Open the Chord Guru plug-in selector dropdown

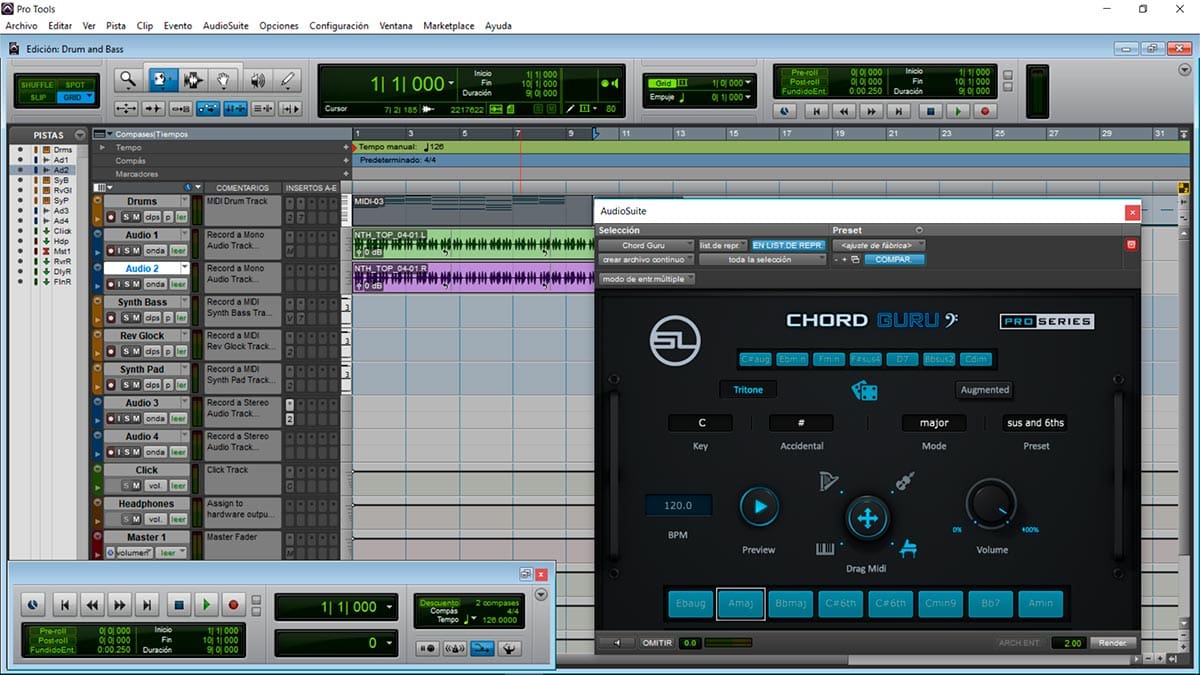point(645,245)
